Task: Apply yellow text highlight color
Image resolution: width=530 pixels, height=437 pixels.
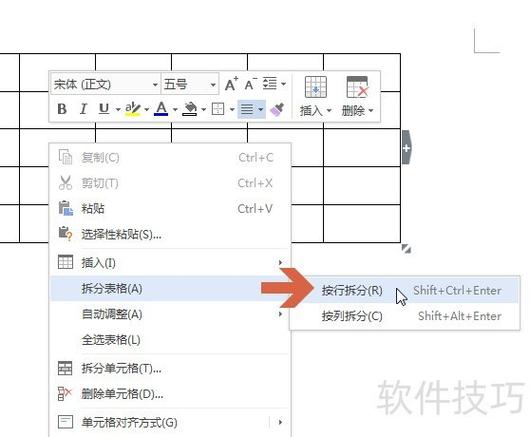Action: click(132, 109)
